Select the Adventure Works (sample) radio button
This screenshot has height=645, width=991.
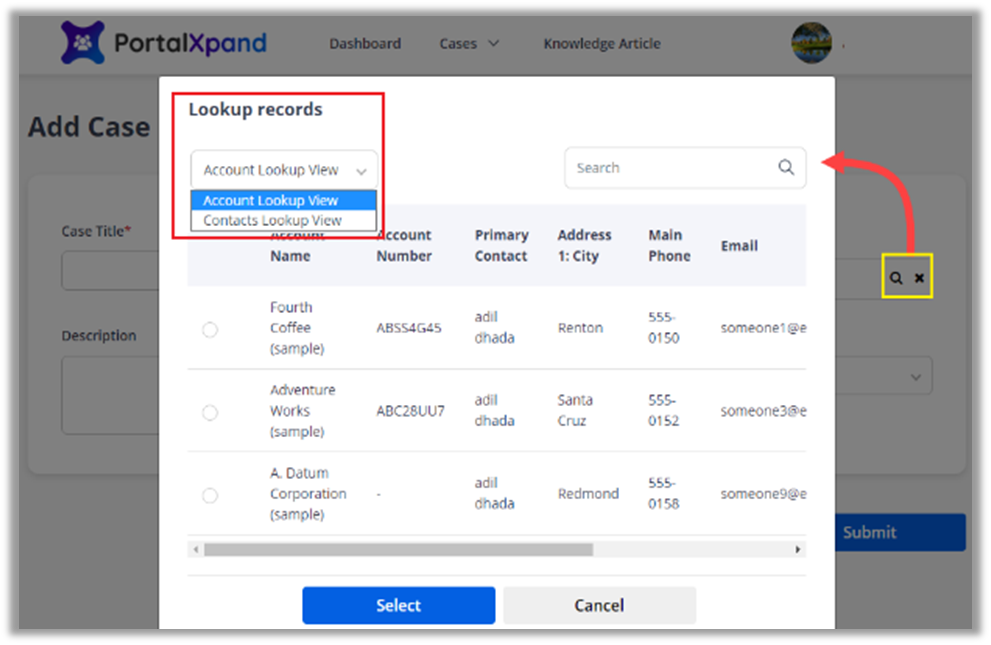210,412
